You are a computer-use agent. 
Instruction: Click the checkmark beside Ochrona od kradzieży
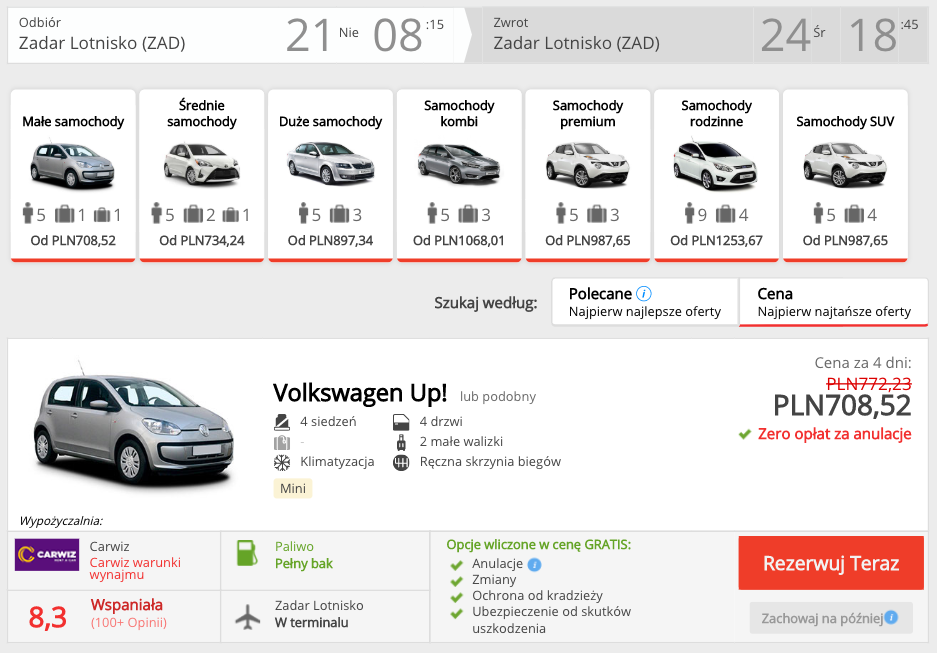[x=457, y=597]
